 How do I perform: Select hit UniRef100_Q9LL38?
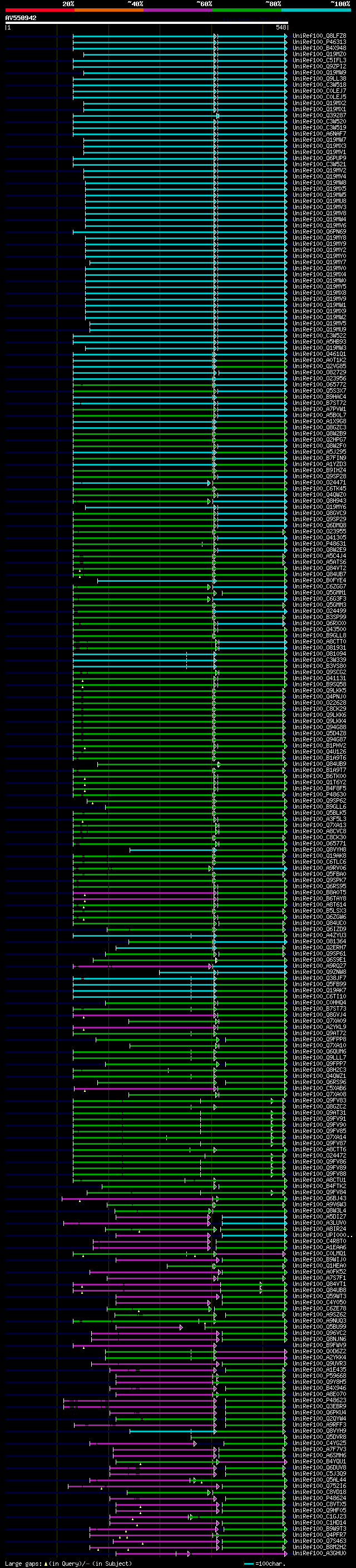pos(319,78)
